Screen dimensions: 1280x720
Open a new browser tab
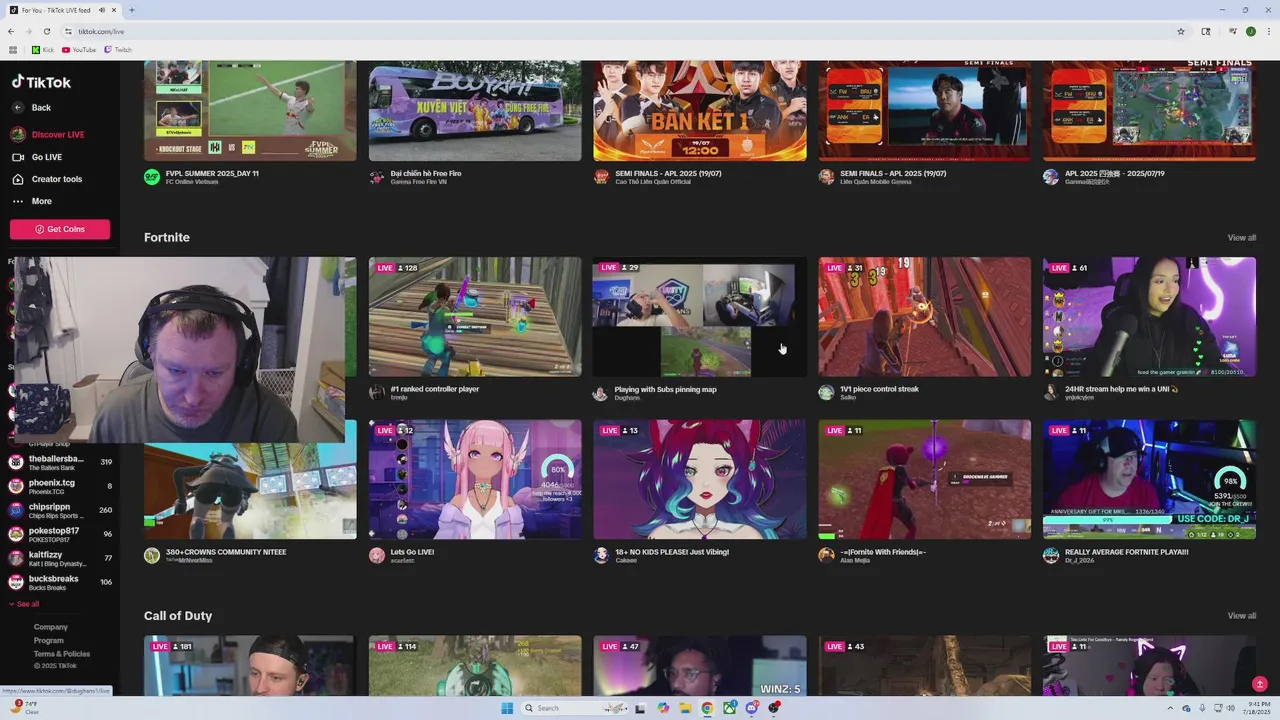(132, 10)
